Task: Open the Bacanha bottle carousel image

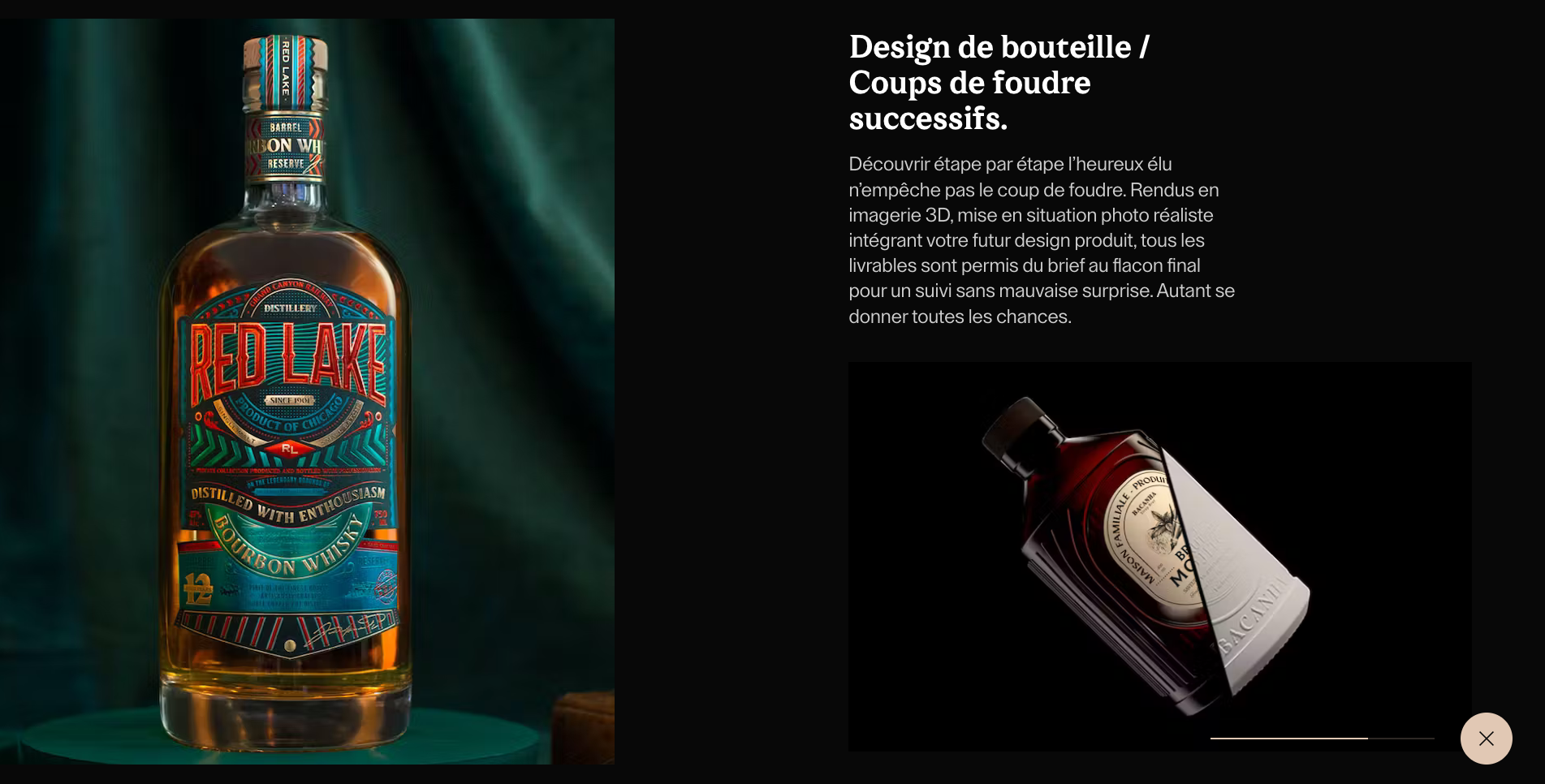Action: [x=1159, y=556]
